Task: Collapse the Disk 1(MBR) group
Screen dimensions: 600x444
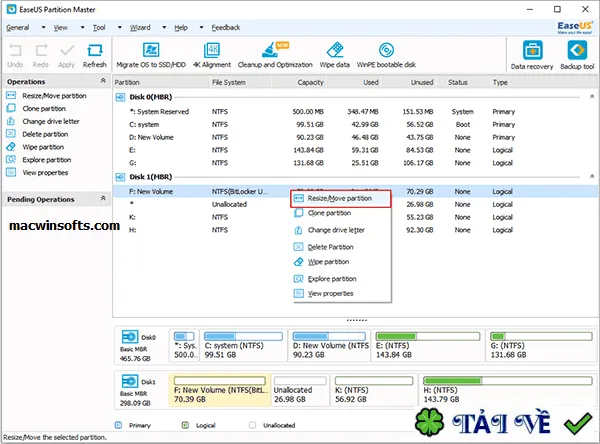Action: pos(592,176)
